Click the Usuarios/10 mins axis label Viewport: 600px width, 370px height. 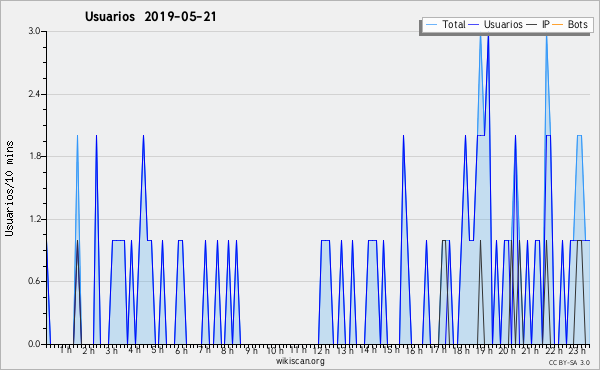(x=9, y=189)
